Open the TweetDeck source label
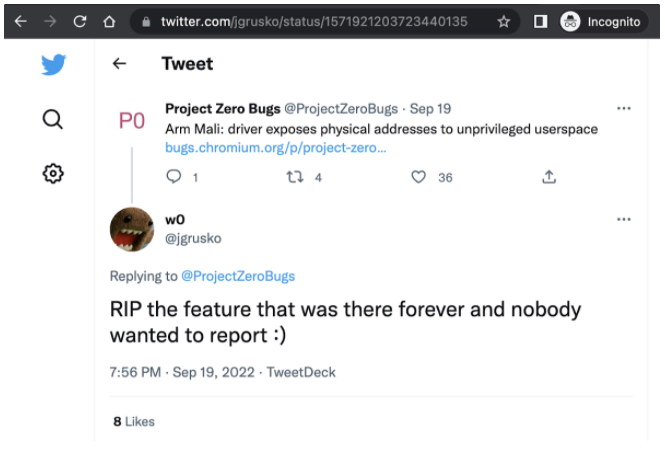Image resolution: width=665 pixels, height=449 pixels. click(303, 372)
